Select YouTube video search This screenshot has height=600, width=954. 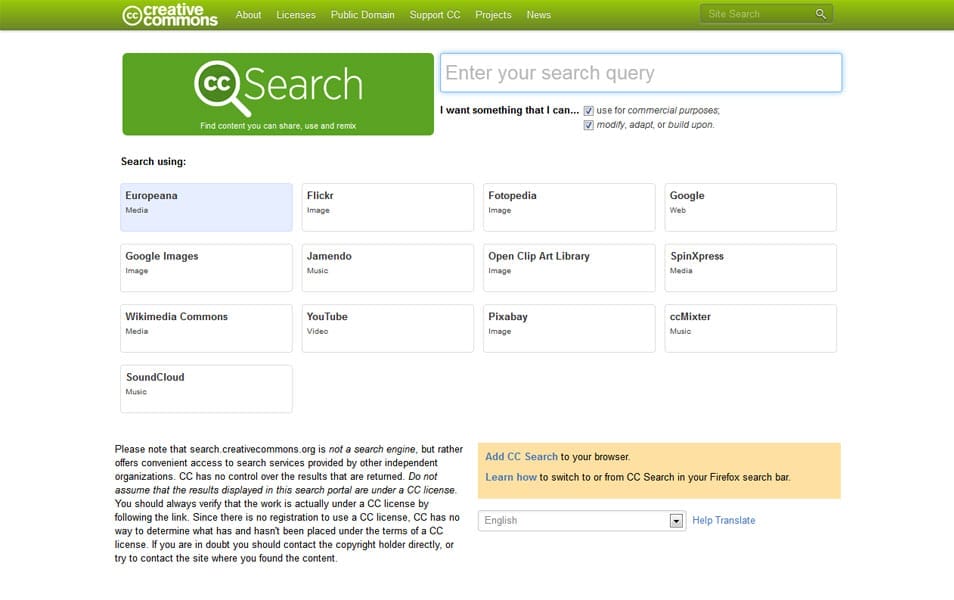click(x=387, y=327)
